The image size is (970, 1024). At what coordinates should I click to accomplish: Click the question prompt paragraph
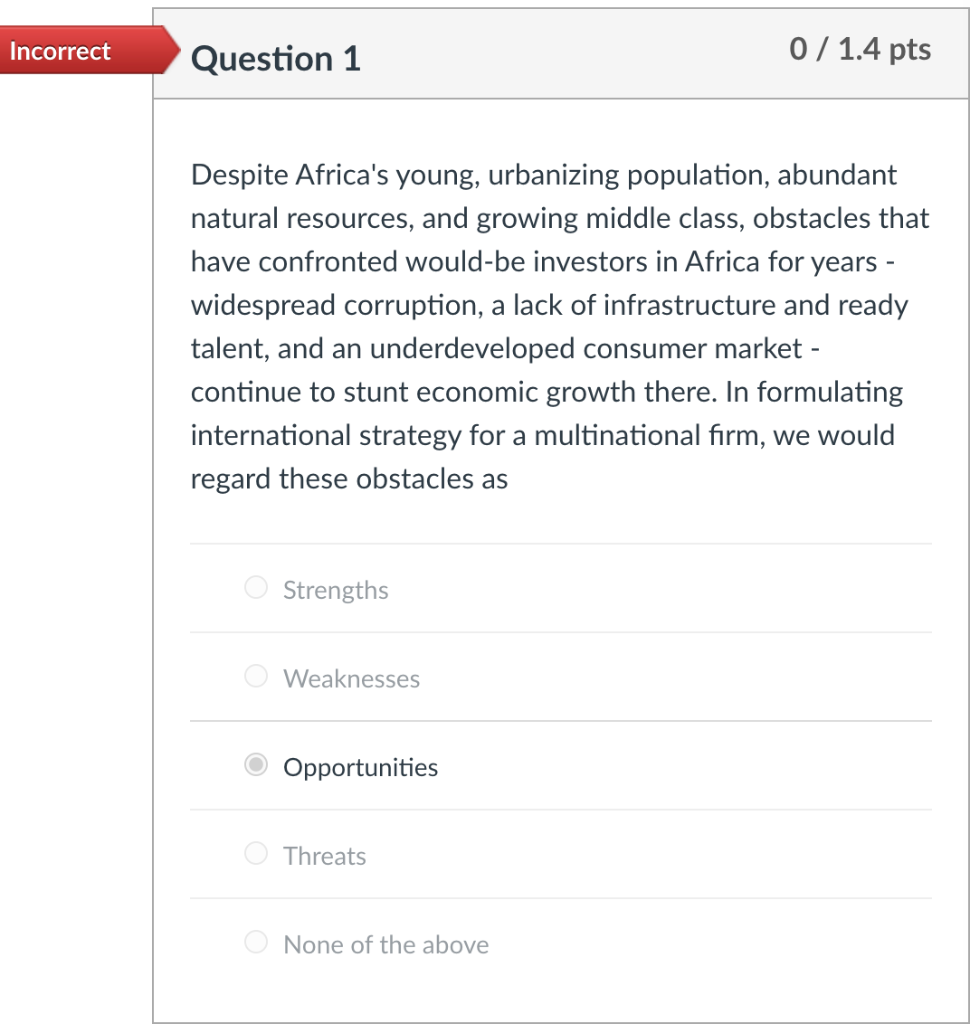click(x=560, y=325)
